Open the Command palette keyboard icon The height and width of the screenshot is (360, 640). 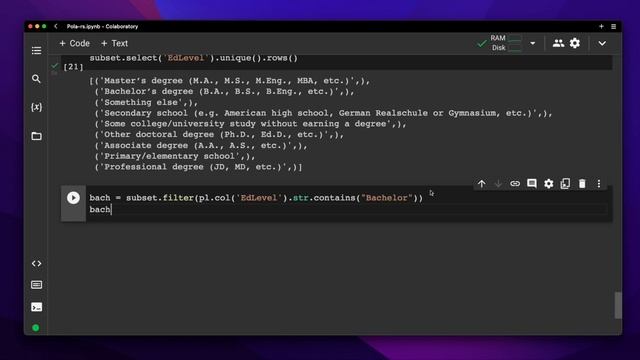(36, 285)
